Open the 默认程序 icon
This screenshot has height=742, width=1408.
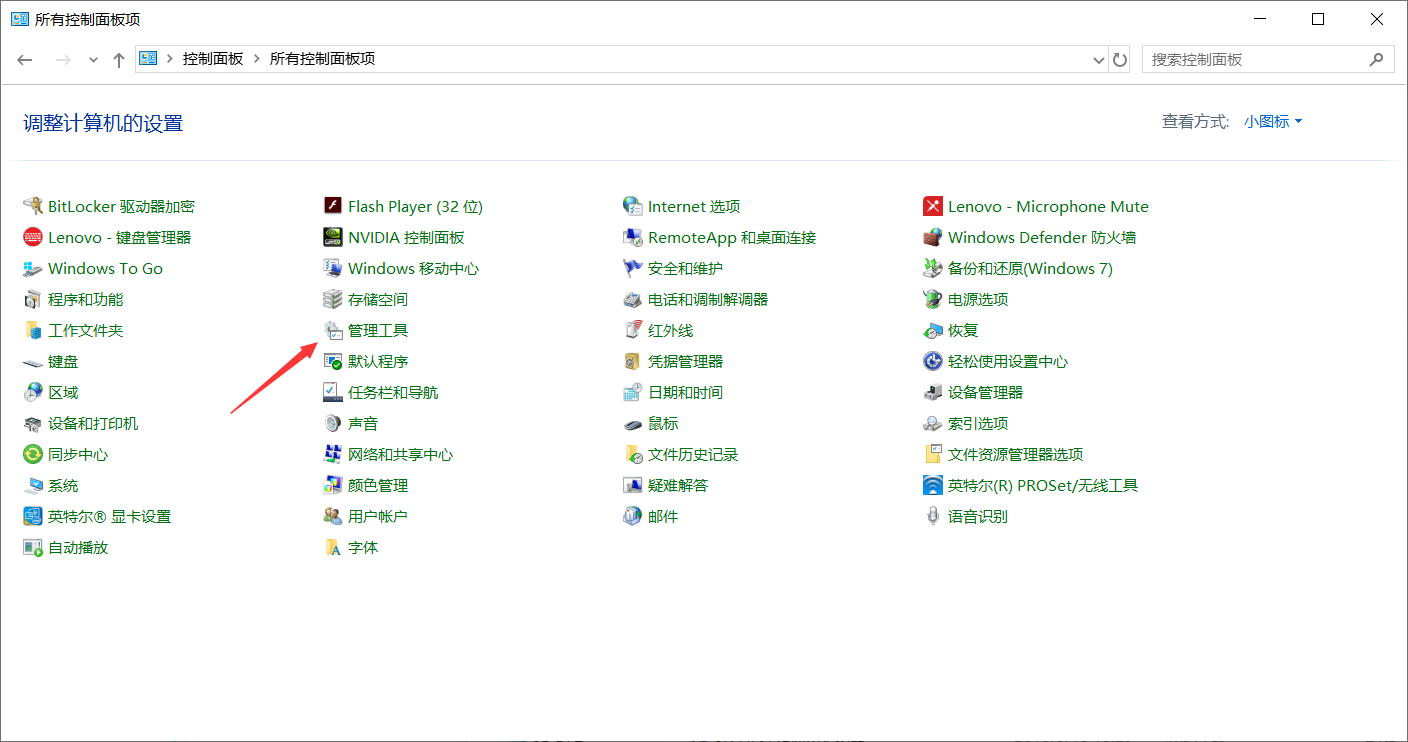(x=333, y=361)
